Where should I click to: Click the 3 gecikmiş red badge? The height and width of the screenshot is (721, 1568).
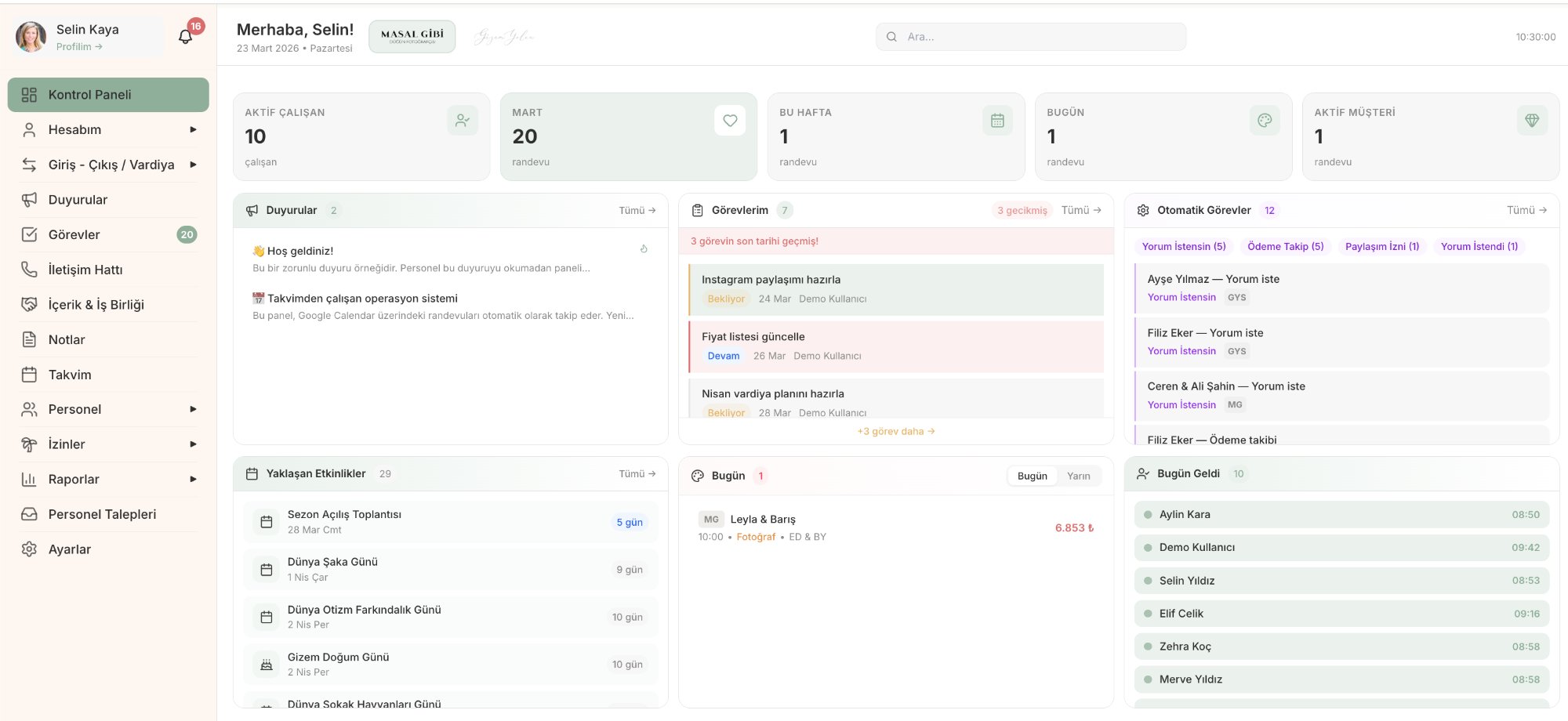click(x=1022, y=210)
